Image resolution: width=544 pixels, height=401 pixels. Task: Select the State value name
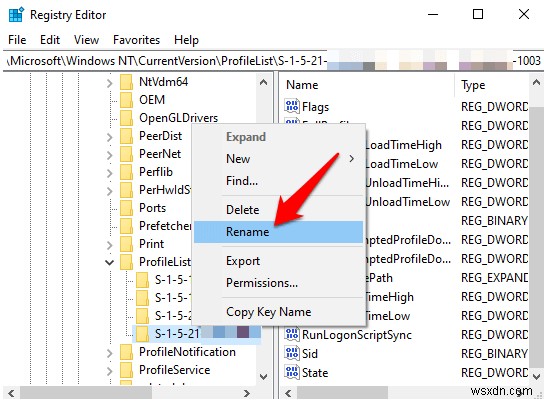point(315,373)
